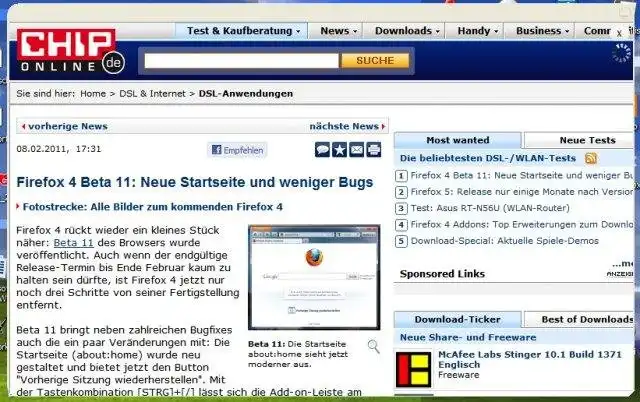Open Download-Special: Aktuelle Spiele-Demos
Viewport: 640px width, 402px height.
(504, 241)
